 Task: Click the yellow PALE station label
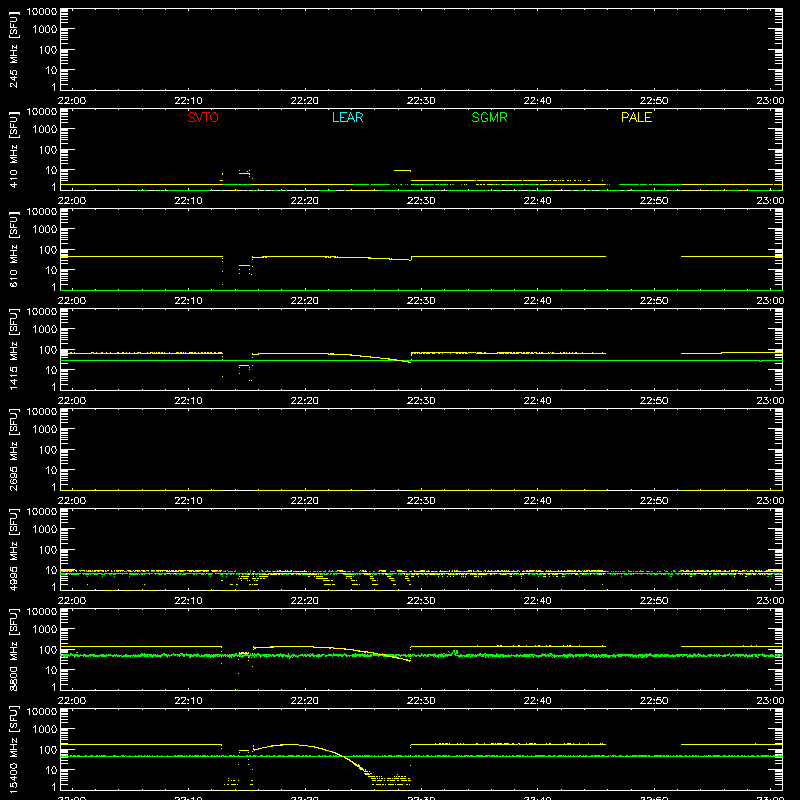pos(636,117)
